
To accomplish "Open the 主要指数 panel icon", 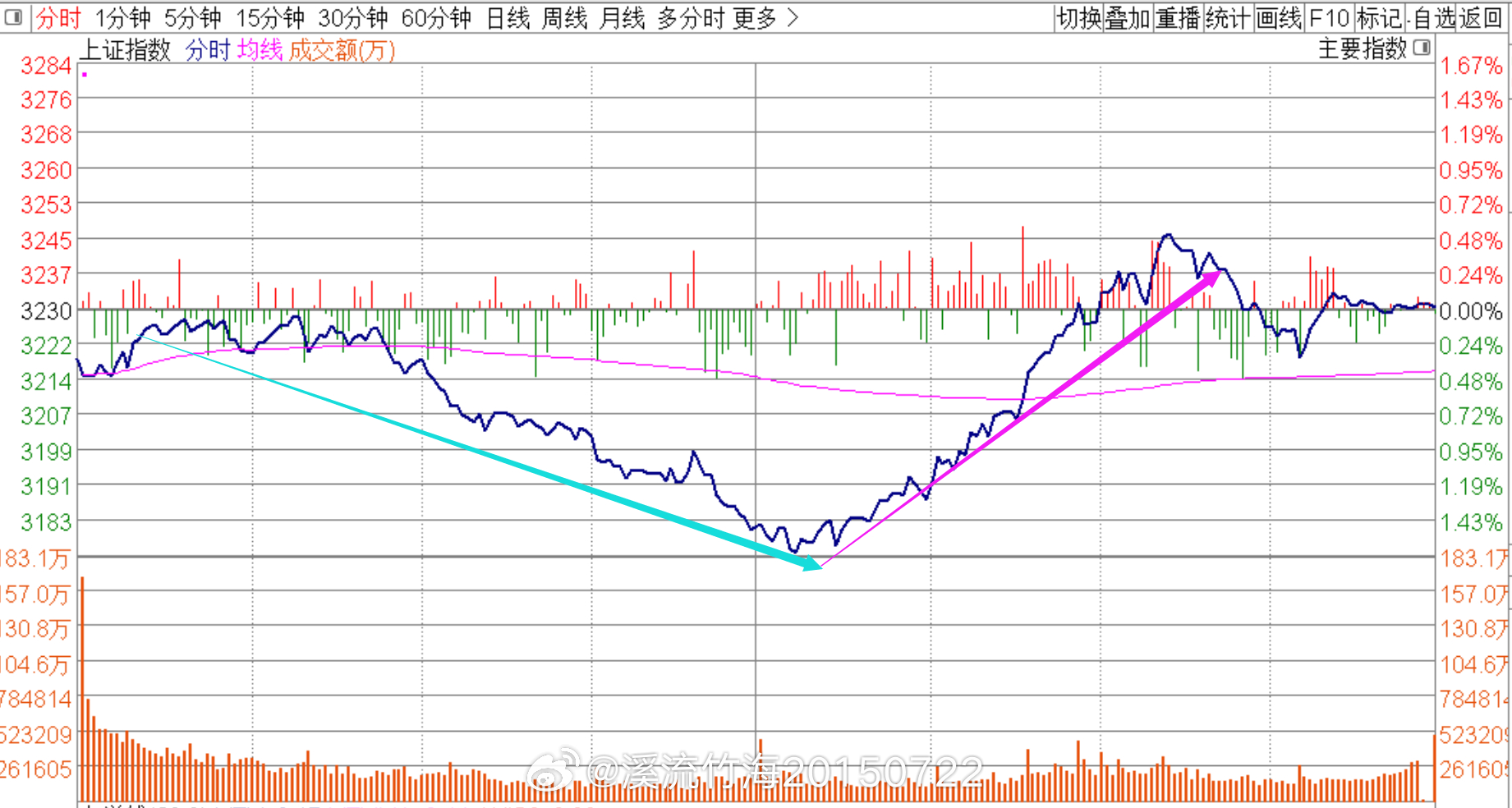I will pyautogui.click(x=1422, y=48).
